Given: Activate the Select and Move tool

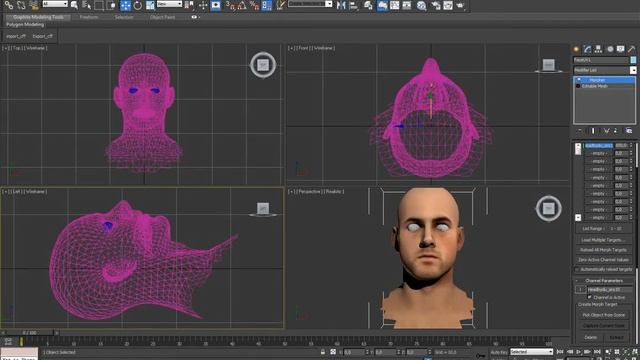Looking at the screenshot, I should [125, 5].
